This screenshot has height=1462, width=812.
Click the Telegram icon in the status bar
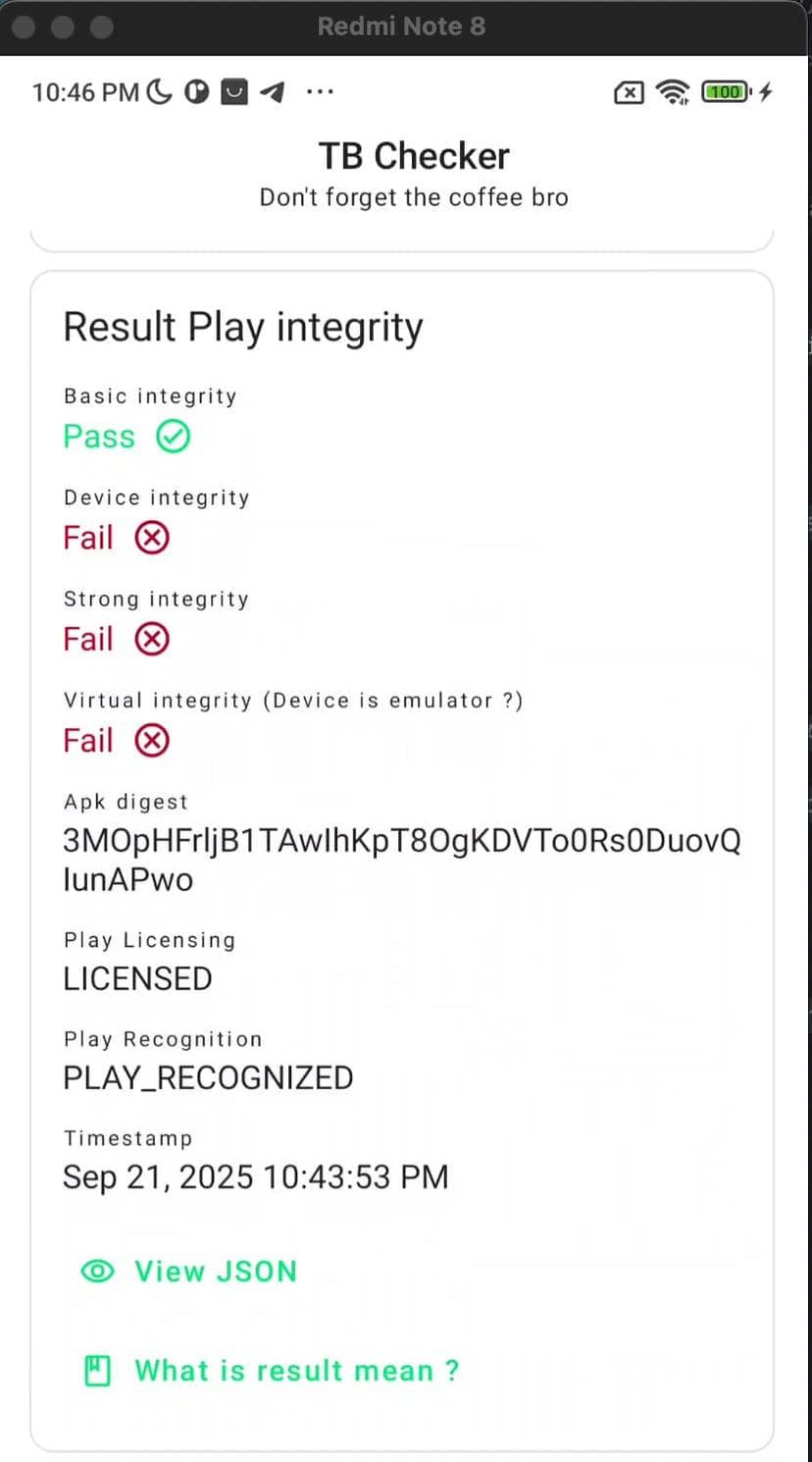[272, 91]
